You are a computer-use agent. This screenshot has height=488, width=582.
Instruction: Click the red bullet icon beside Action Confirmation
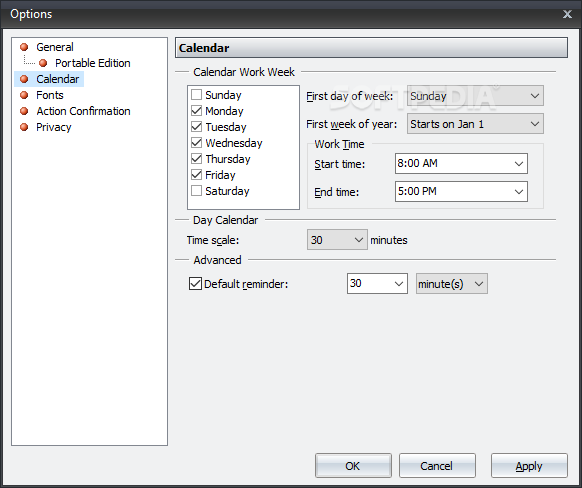tap(24, 111)
